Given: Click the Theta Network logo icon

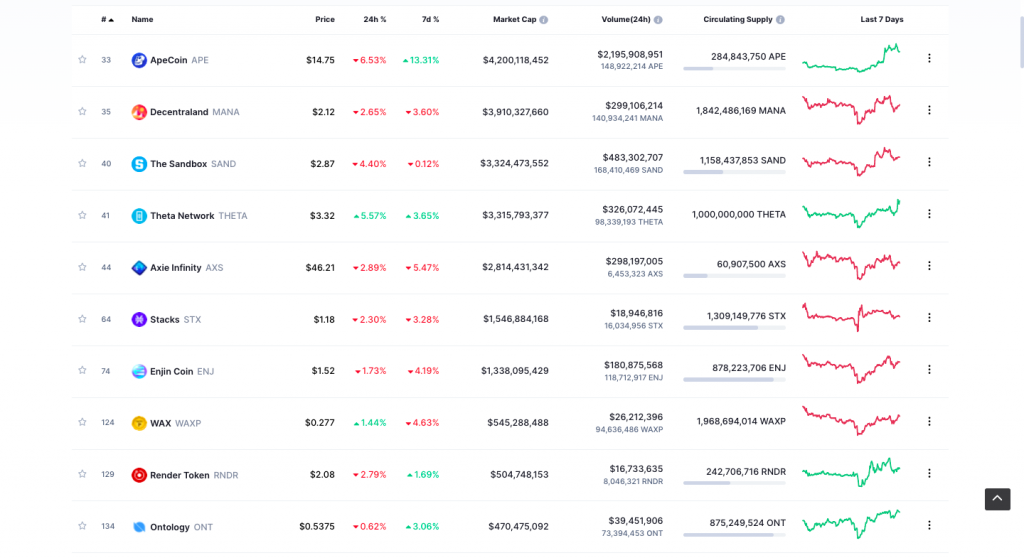Looking at the screenshot, I should coord(139,216).
